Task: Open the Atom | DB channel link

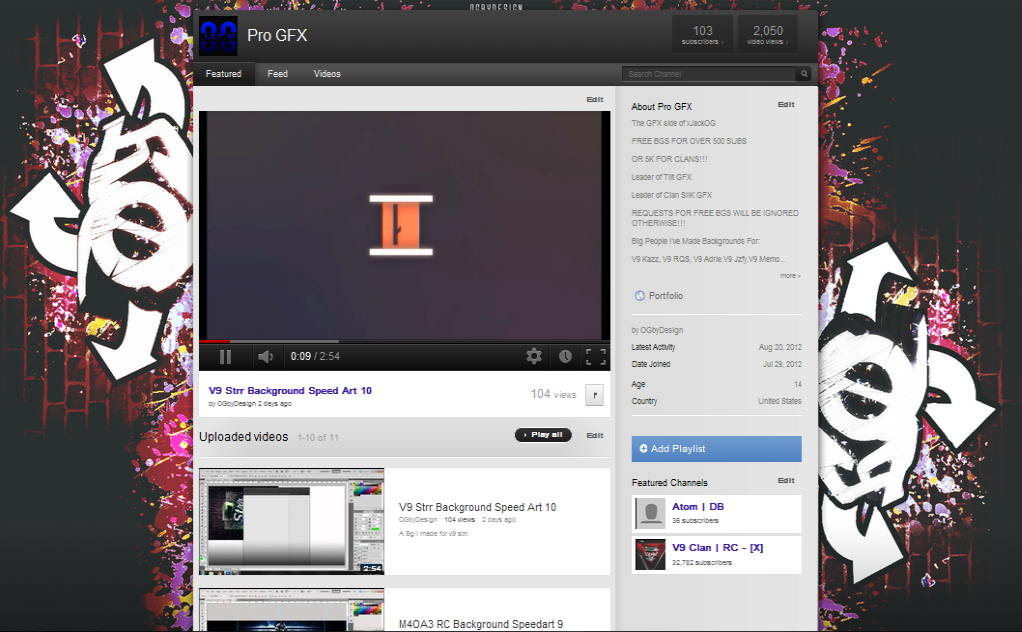Action: (698, 506)
